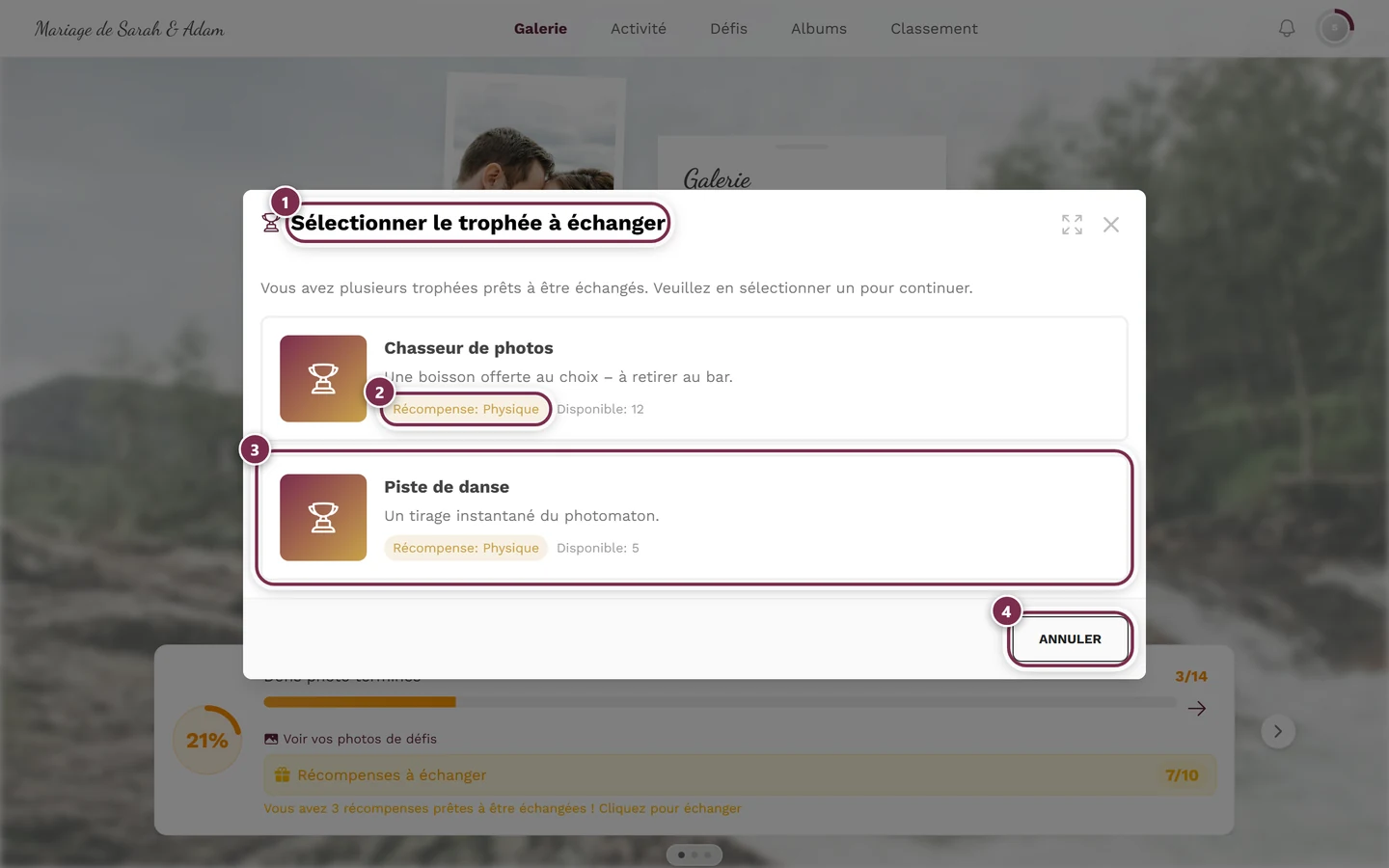This screenshot has width=1389, height=868.
Task: Switch to the Galerie tab
Action: coord(540,29)
